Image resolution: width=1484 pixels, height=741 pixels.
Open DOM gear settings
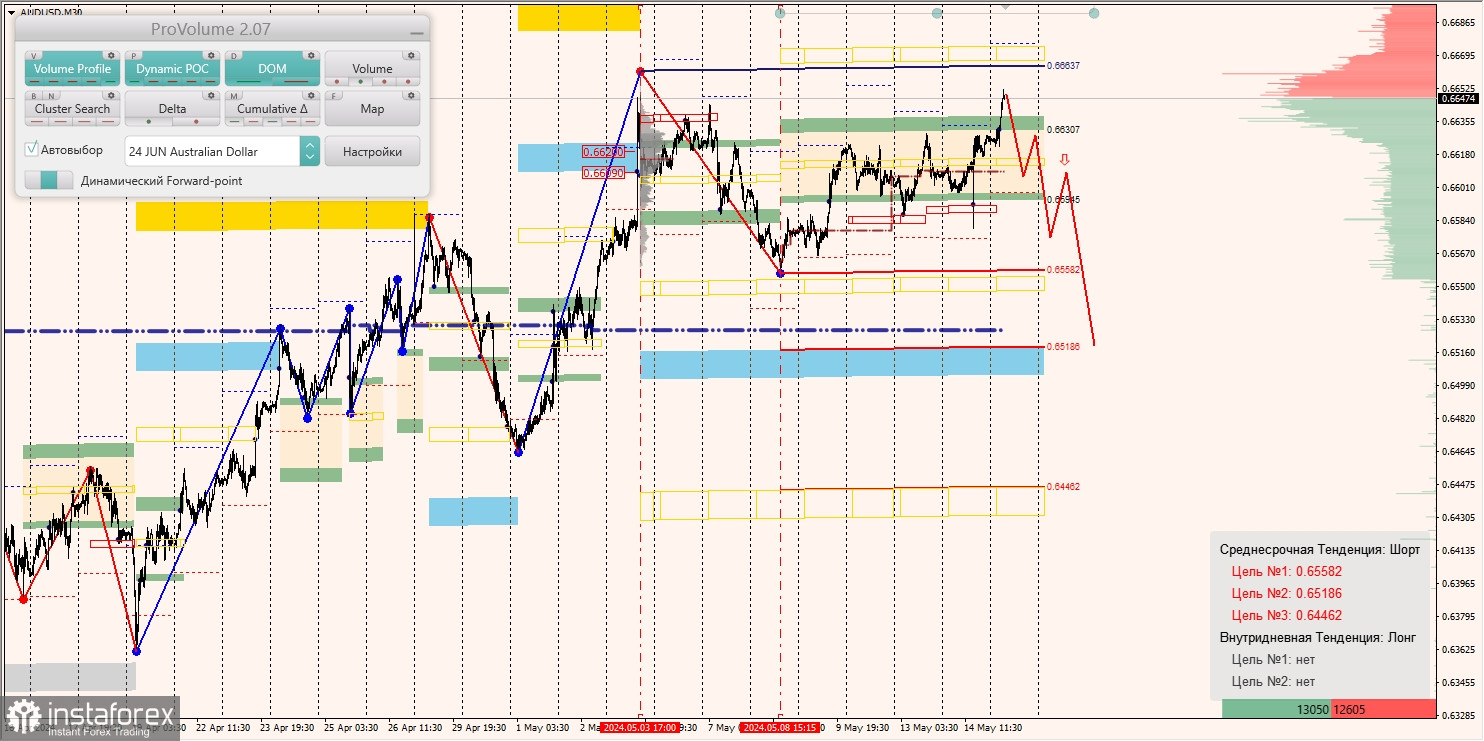(311, 55)
